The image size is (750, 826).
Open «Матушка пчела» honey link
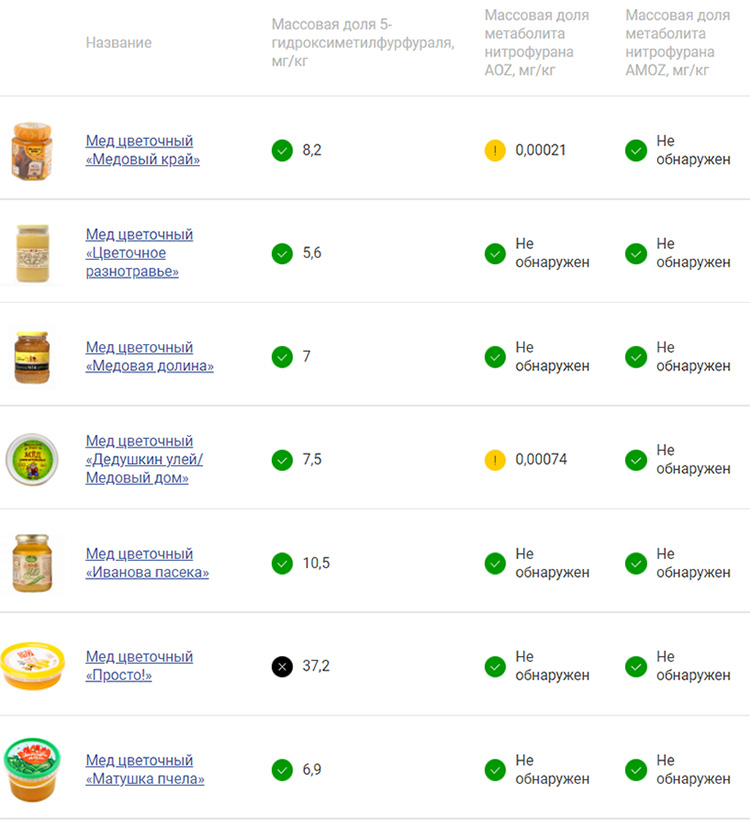coord(145,770)
